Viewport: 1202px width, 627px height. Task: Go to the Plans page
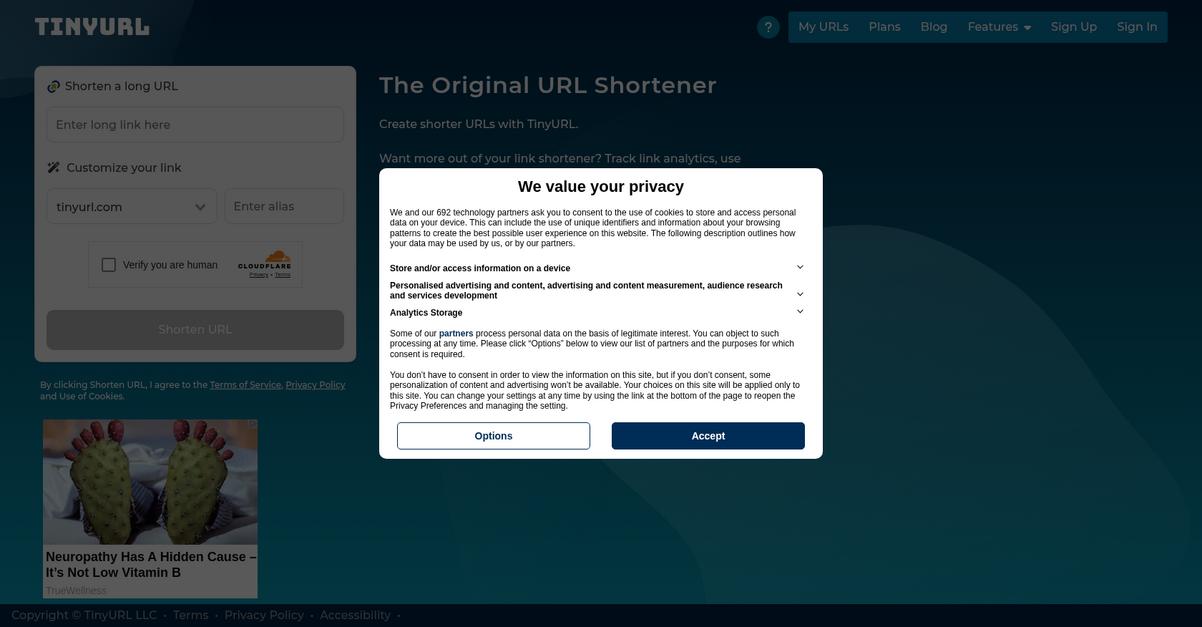[x=884, y=27]
